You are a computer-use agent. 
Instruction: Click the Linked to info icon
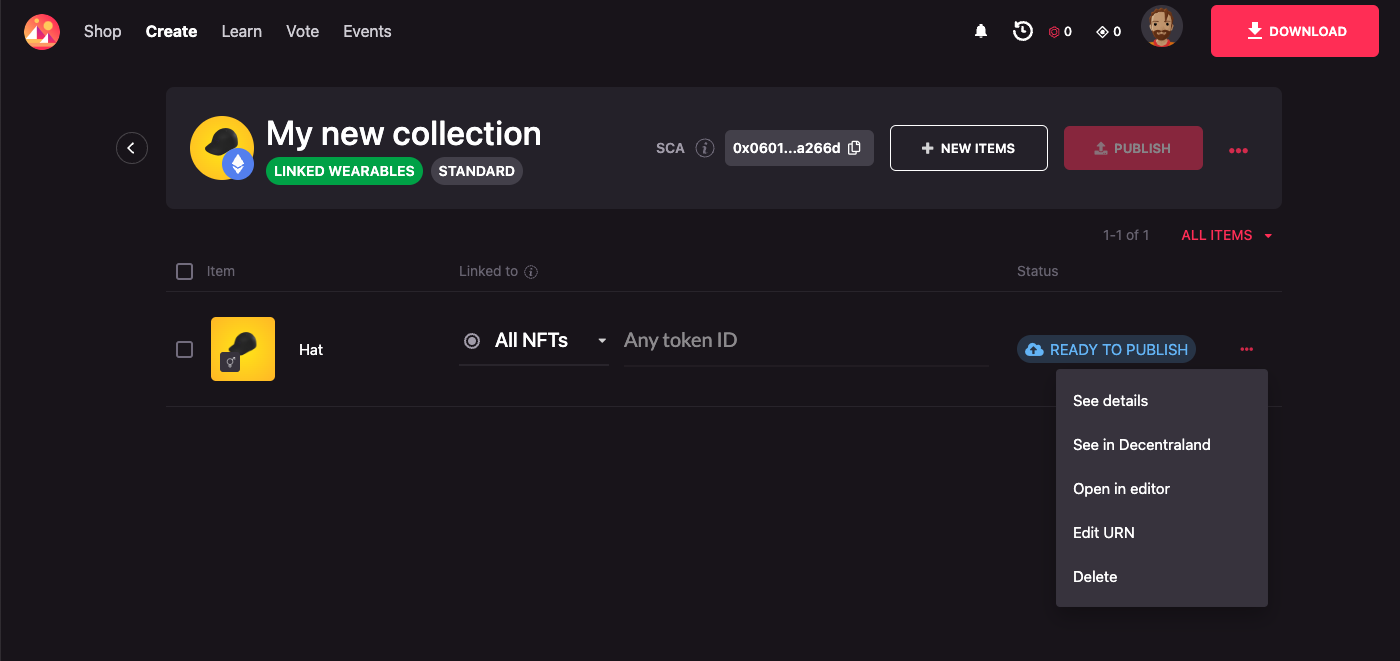(532, 272)
